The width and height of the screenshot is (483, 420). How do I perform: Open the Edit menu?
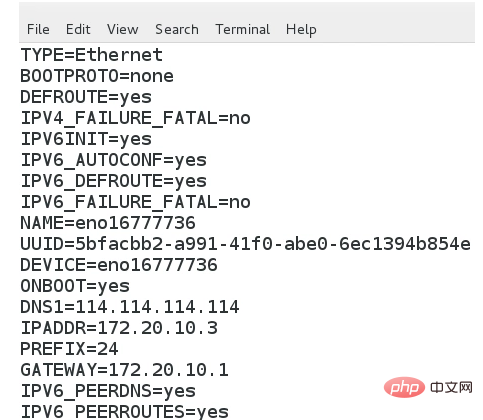coord(78,29)
